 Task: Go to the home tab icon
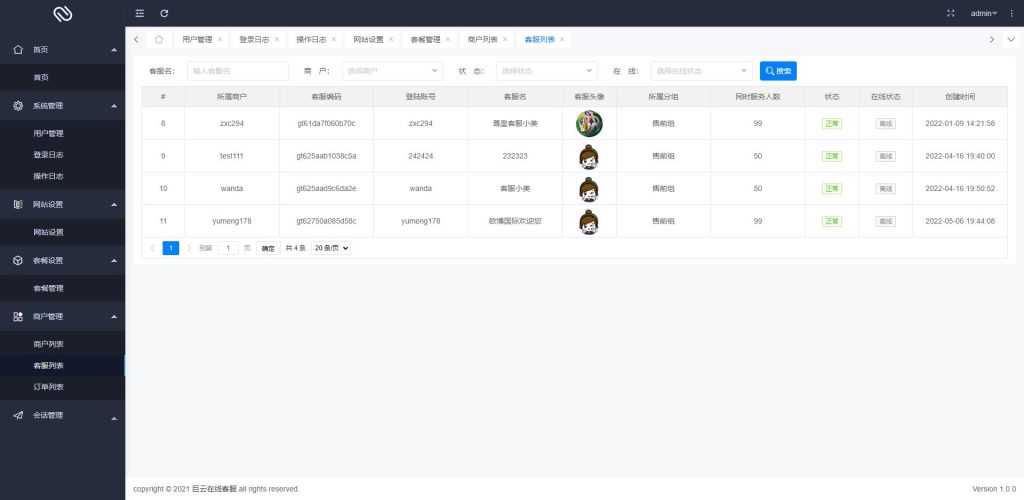[159, 39]
